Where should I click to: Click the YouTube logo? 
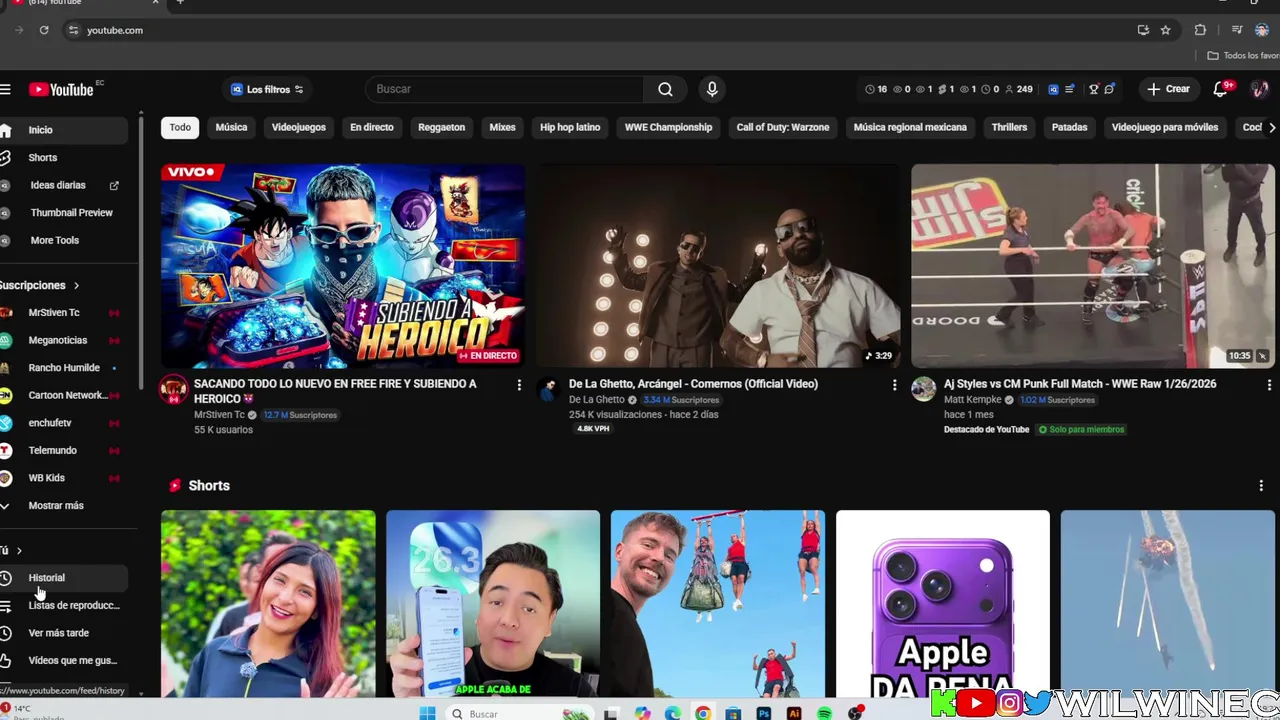pyautogui.click(x=61, y=89)
